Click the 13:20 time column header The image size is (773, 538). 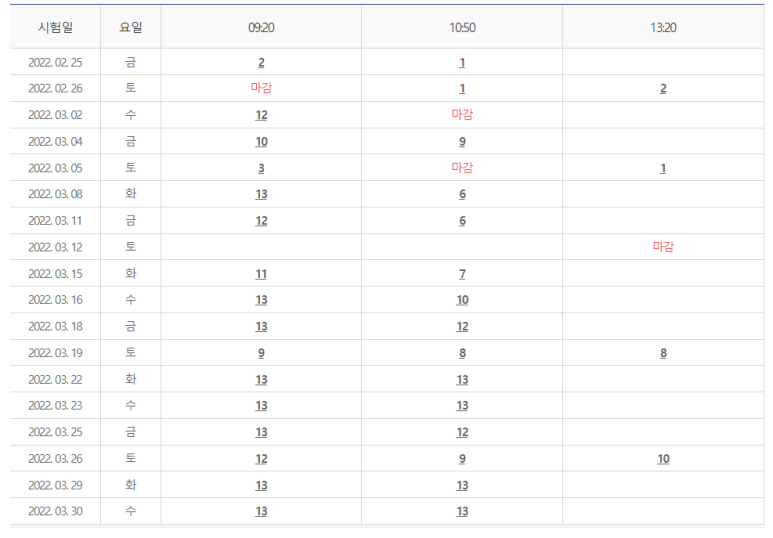coord(663,27)
